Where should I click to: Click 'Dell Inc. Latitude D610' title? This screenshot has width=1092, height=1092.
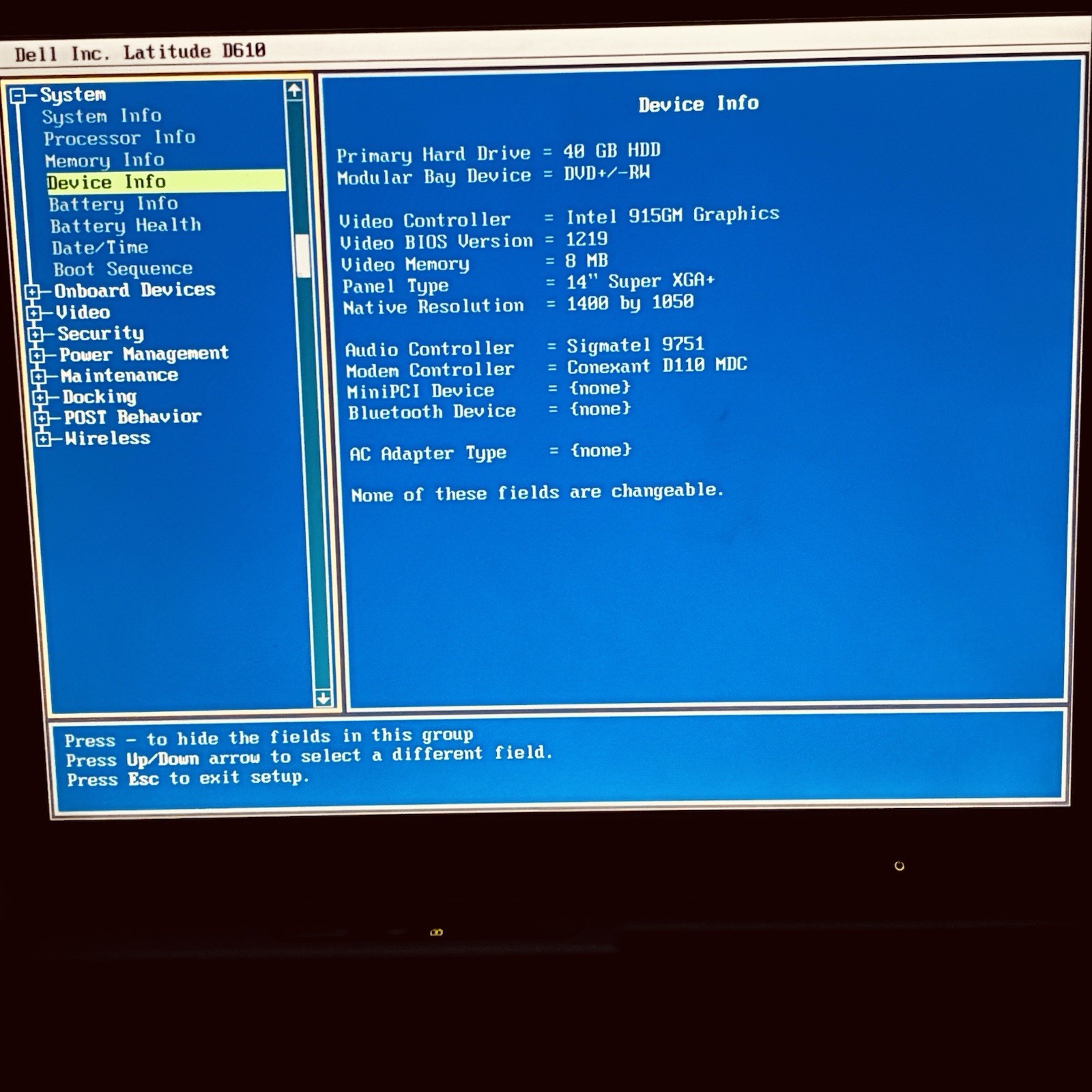(x=140, y=53)
